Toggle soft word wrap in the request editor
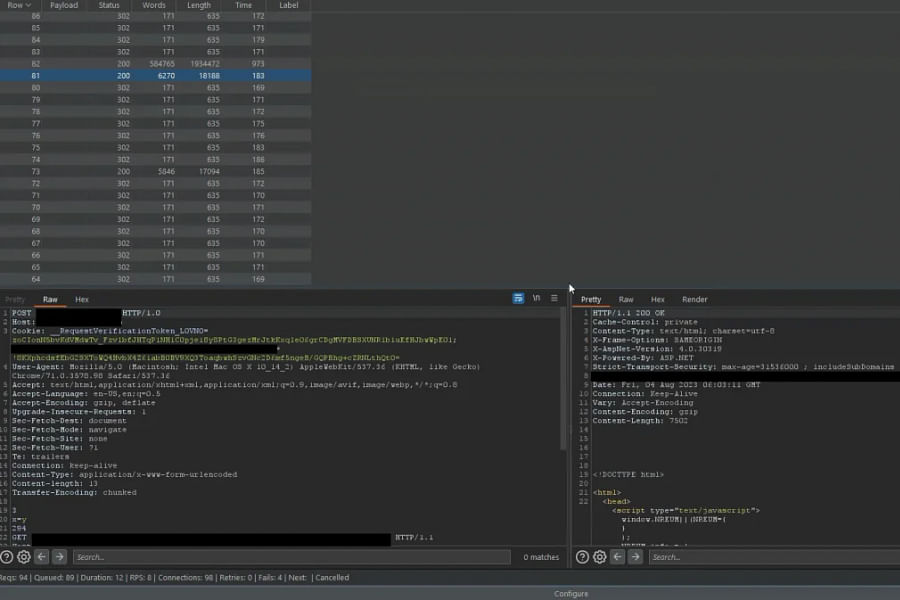Viewport: 900px width, 600px height. [518, 297]
